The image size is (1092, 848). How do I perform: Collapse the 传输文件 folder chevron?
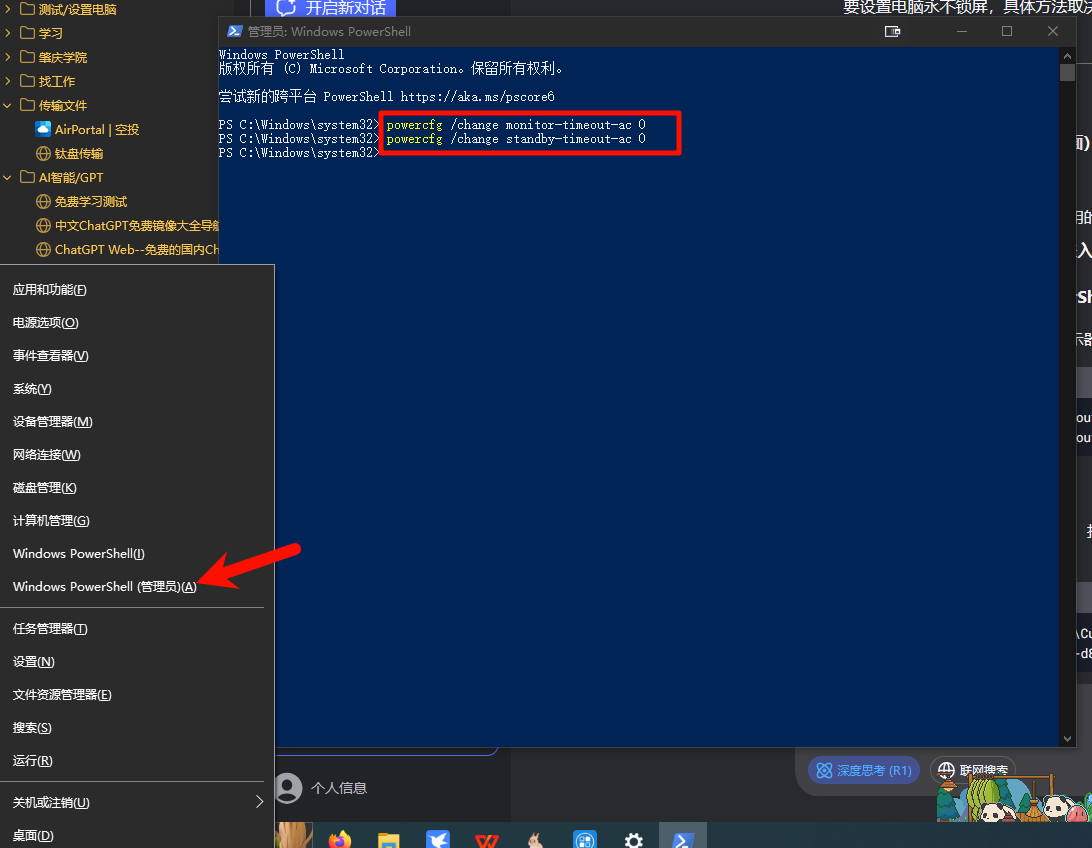coord(8,105)
